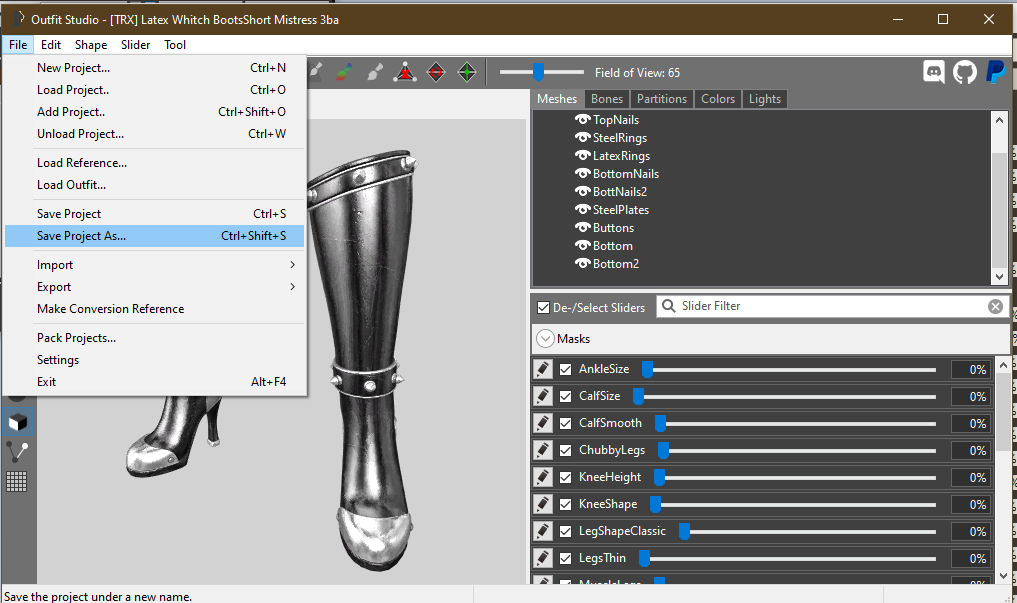Click the cube icon in left sidebar

tap(18, 423)
